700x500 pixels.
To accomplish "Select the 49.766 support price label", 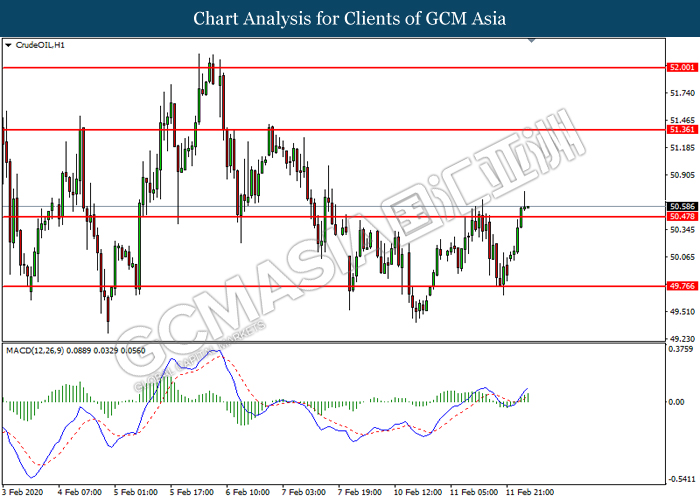I will 682,286.
